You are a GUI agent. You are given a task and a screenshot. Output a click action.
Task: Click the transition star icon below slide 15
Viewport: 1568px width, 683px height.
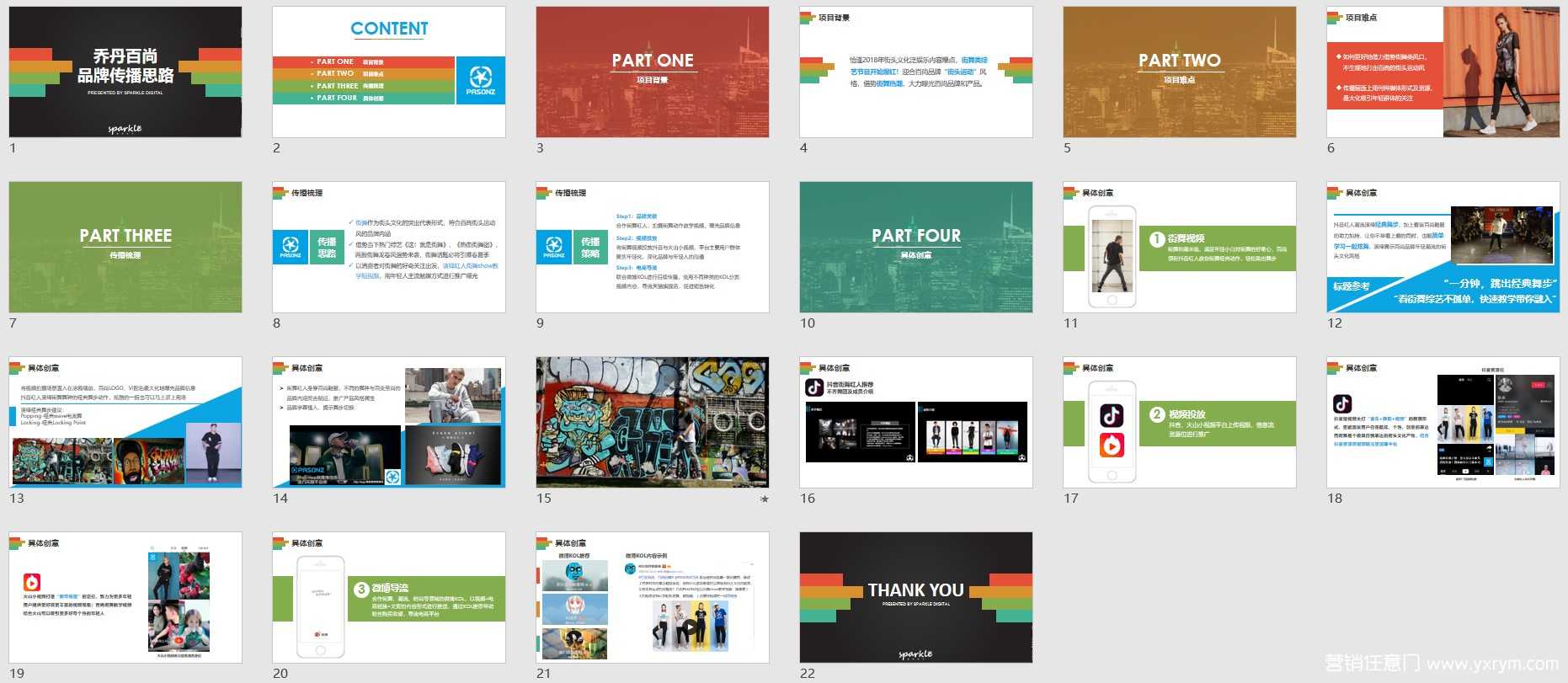(x=764, y=499)
